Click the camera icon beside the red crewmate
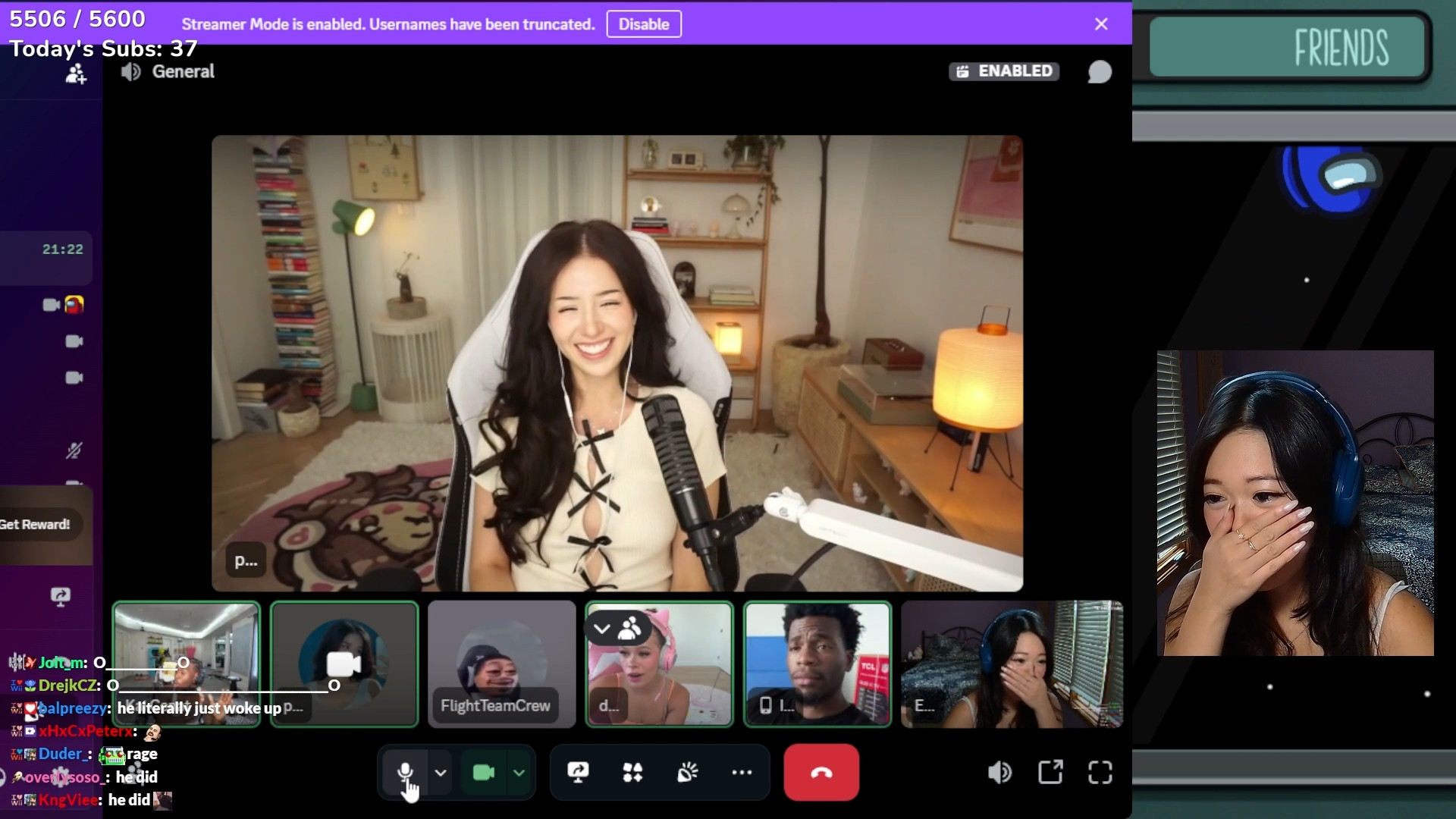The height and width of the screenshot is (819, 1456). tap(52, 305)
